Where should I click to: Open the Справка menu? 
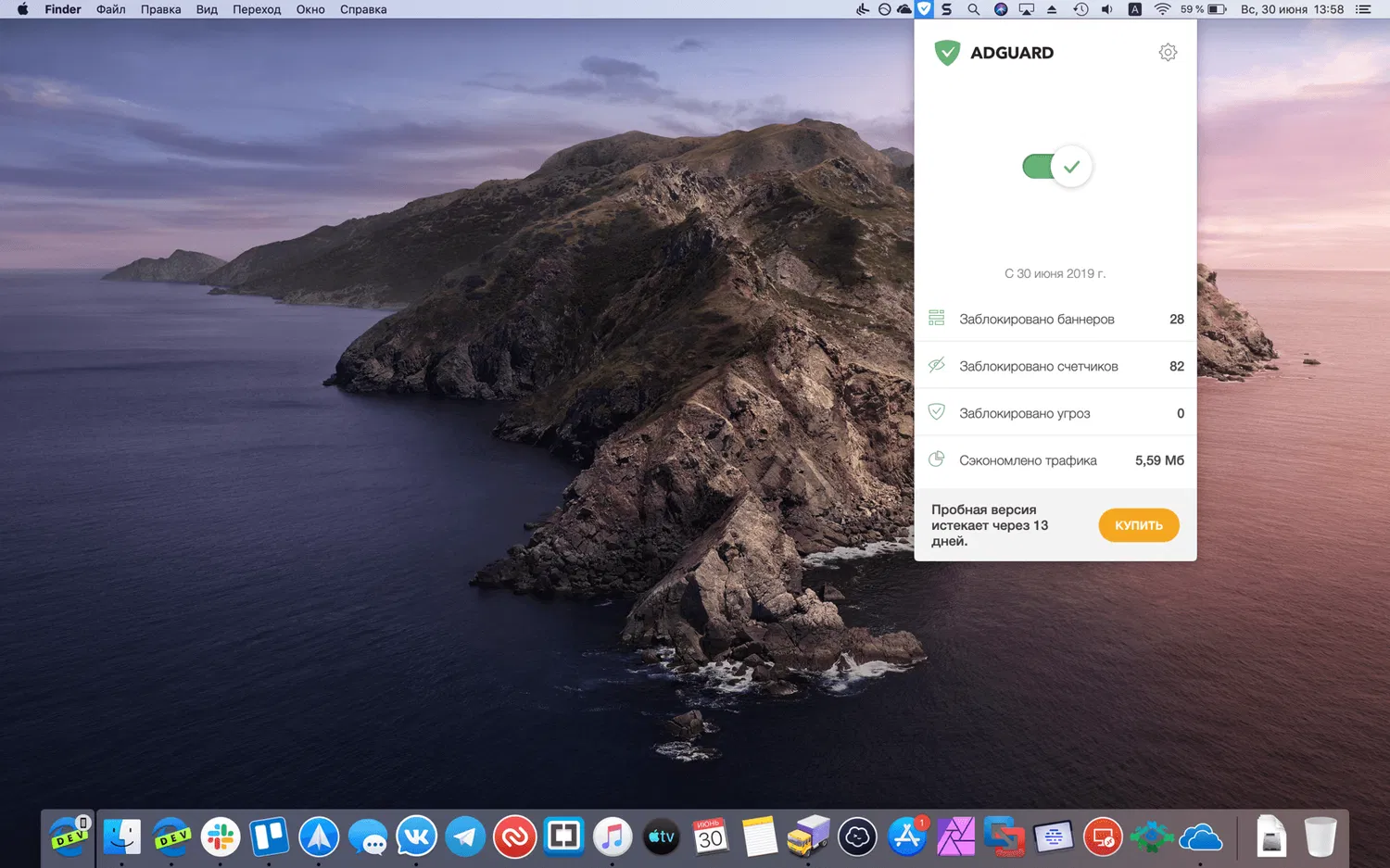pyautogui.click(x=363, y=9)
